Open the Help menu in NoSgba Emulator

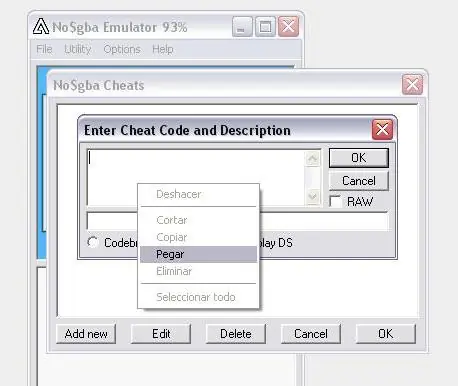[163, 49]
